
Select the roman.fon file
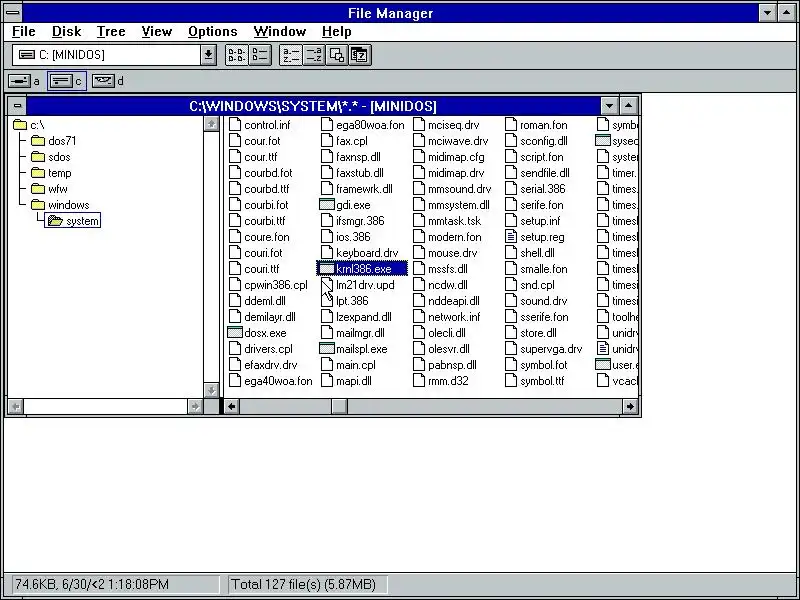click(536, 125)
